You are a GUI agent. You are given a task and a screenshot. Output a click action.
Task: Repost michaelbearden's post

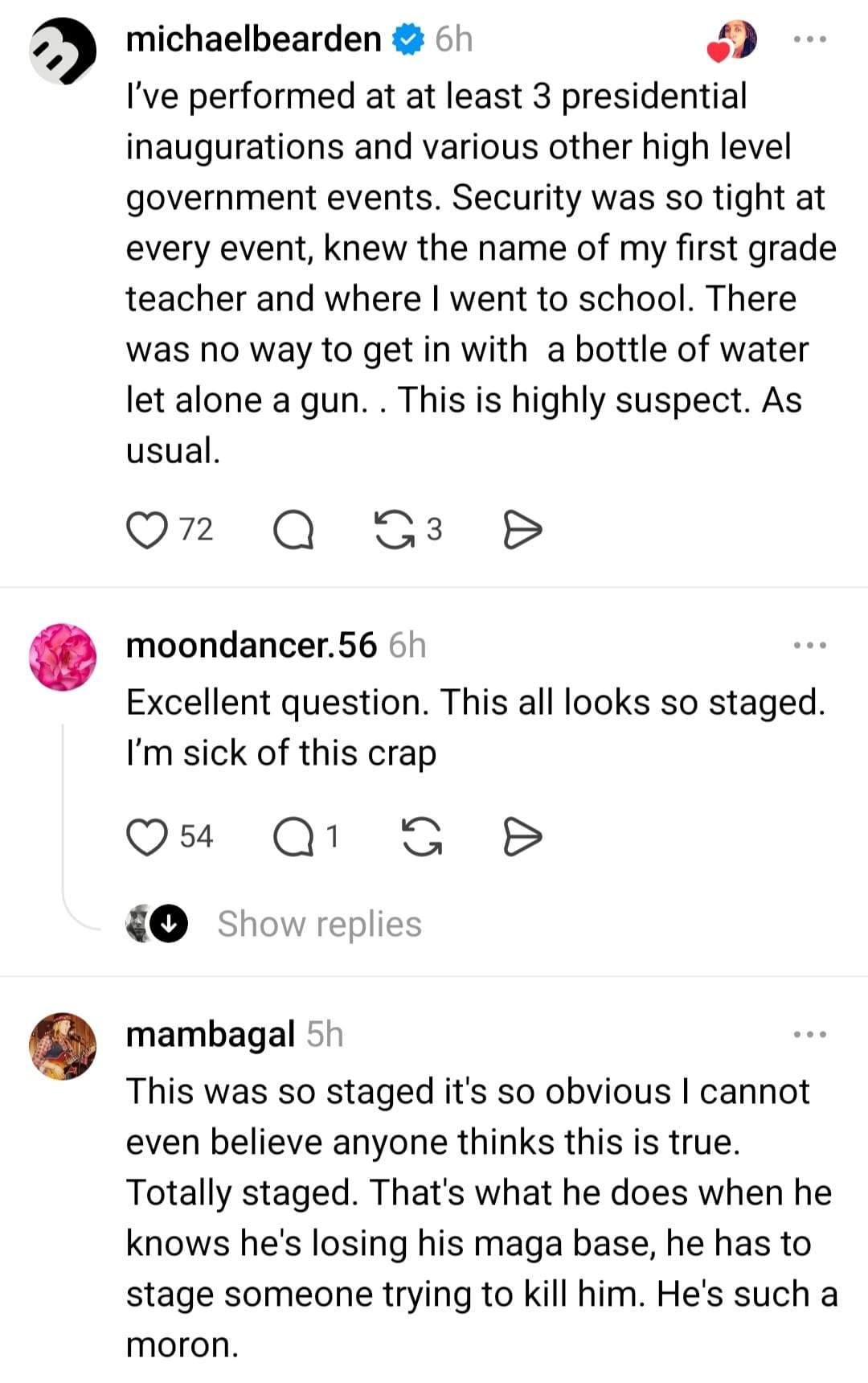point(394,531)
